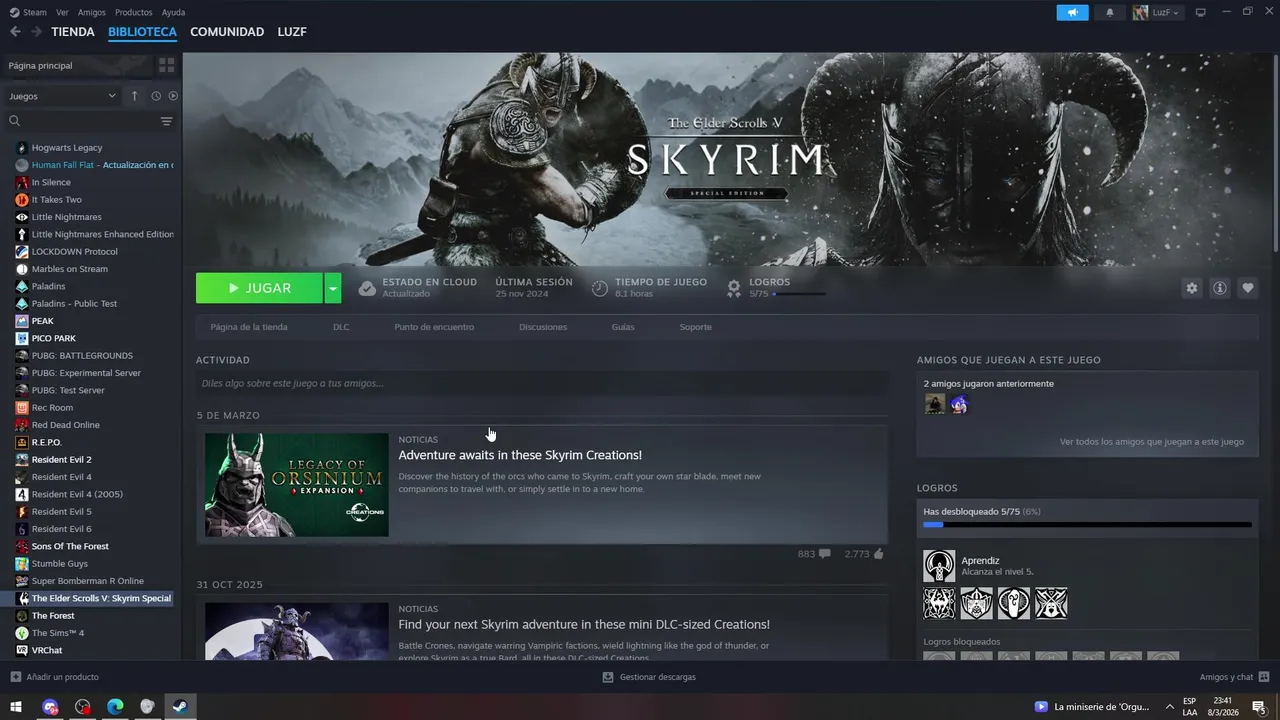Open Gestionar descargas in bottom bar
The width and height of the screenshot is (1280, 720).
(649, 677)
